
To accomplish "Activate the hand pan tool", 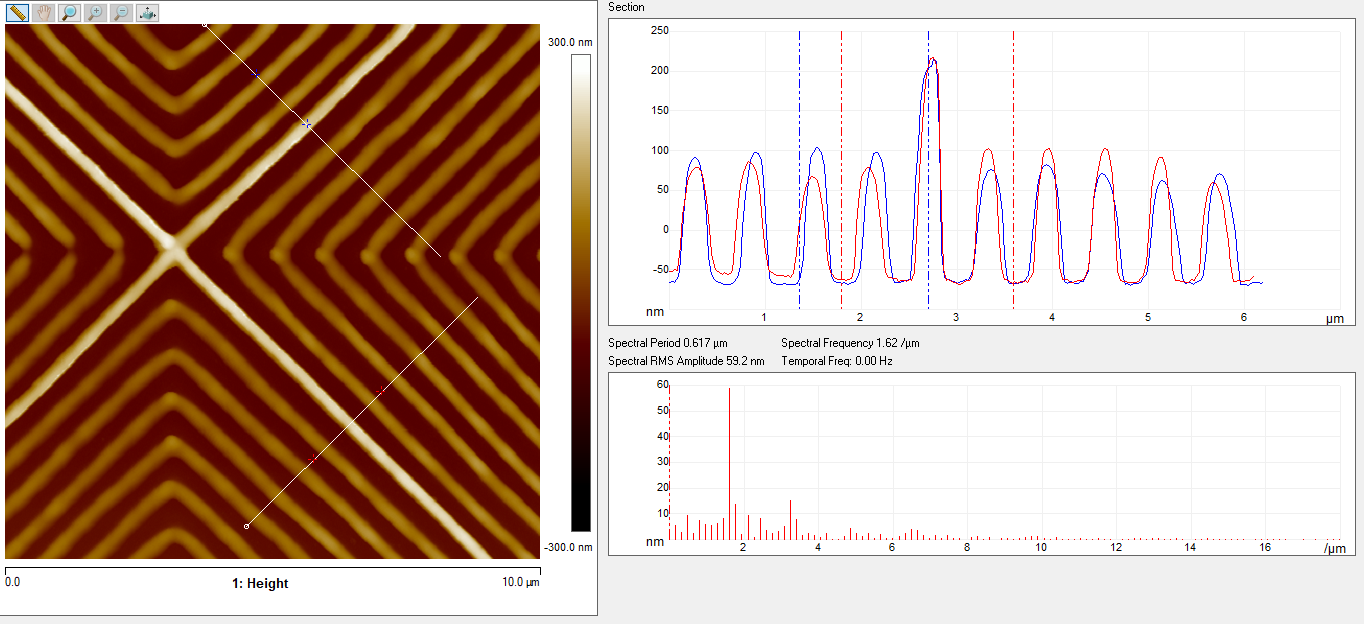I will pos(43,13).
